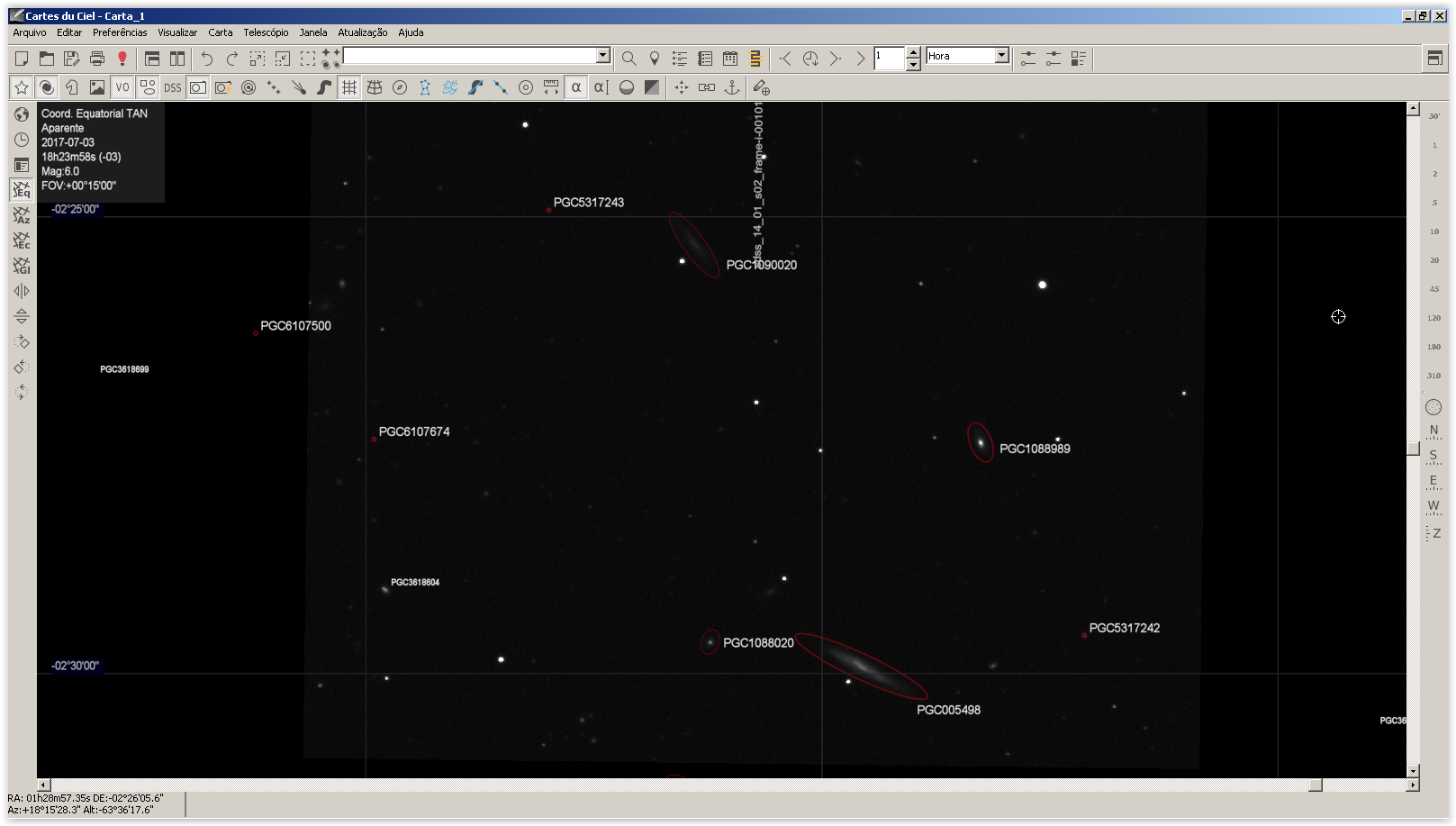Point chart North with N button
Screen dimensions: 1456x826
click(1434, 431)
